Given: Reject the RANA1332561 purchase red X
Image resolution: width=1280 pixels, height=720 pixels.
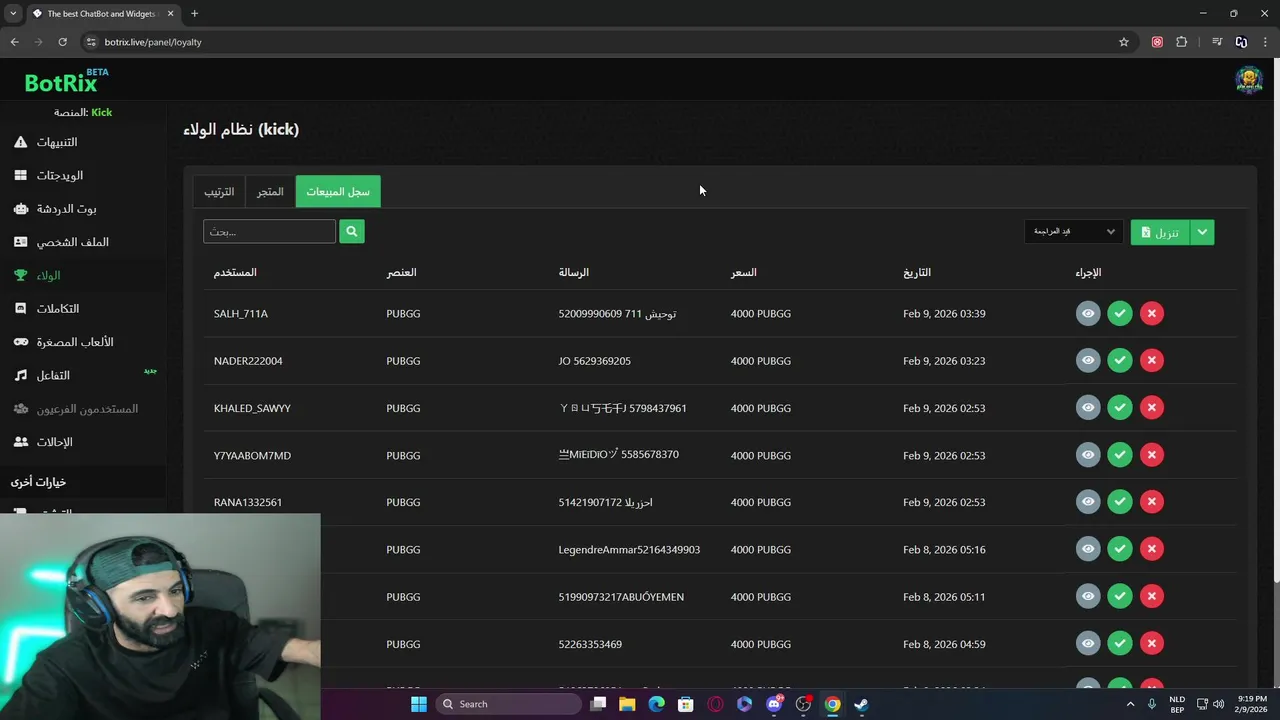Looking at the screenshot, I should pyautogui.click(x=1152, y=501).
